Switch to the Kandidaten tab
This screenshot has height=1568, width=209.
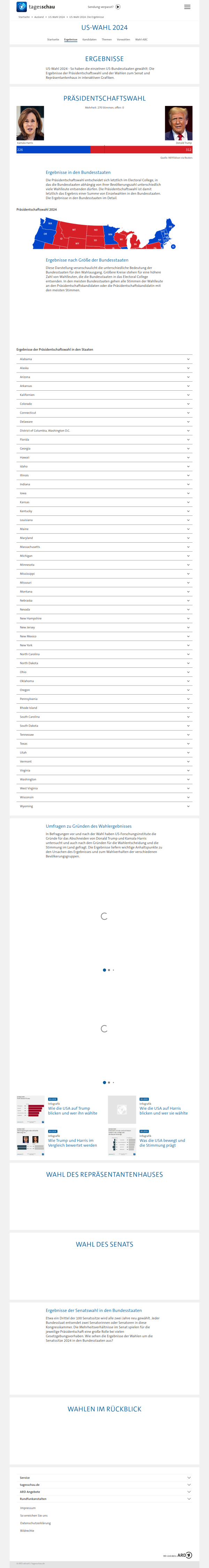click(x=89, y=40)
